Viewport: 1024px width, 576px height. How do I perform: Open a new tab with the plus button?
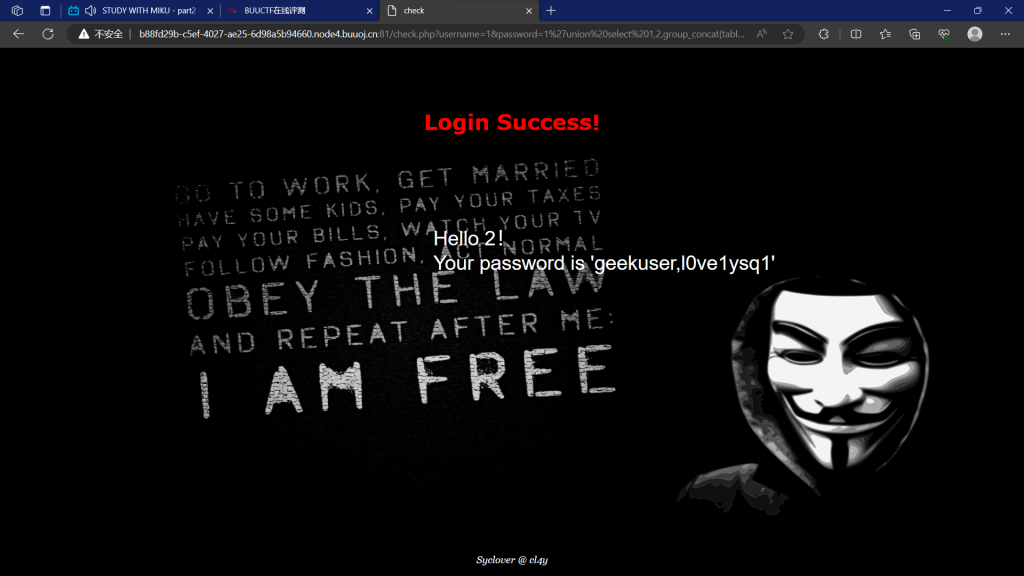click(551, 10)
